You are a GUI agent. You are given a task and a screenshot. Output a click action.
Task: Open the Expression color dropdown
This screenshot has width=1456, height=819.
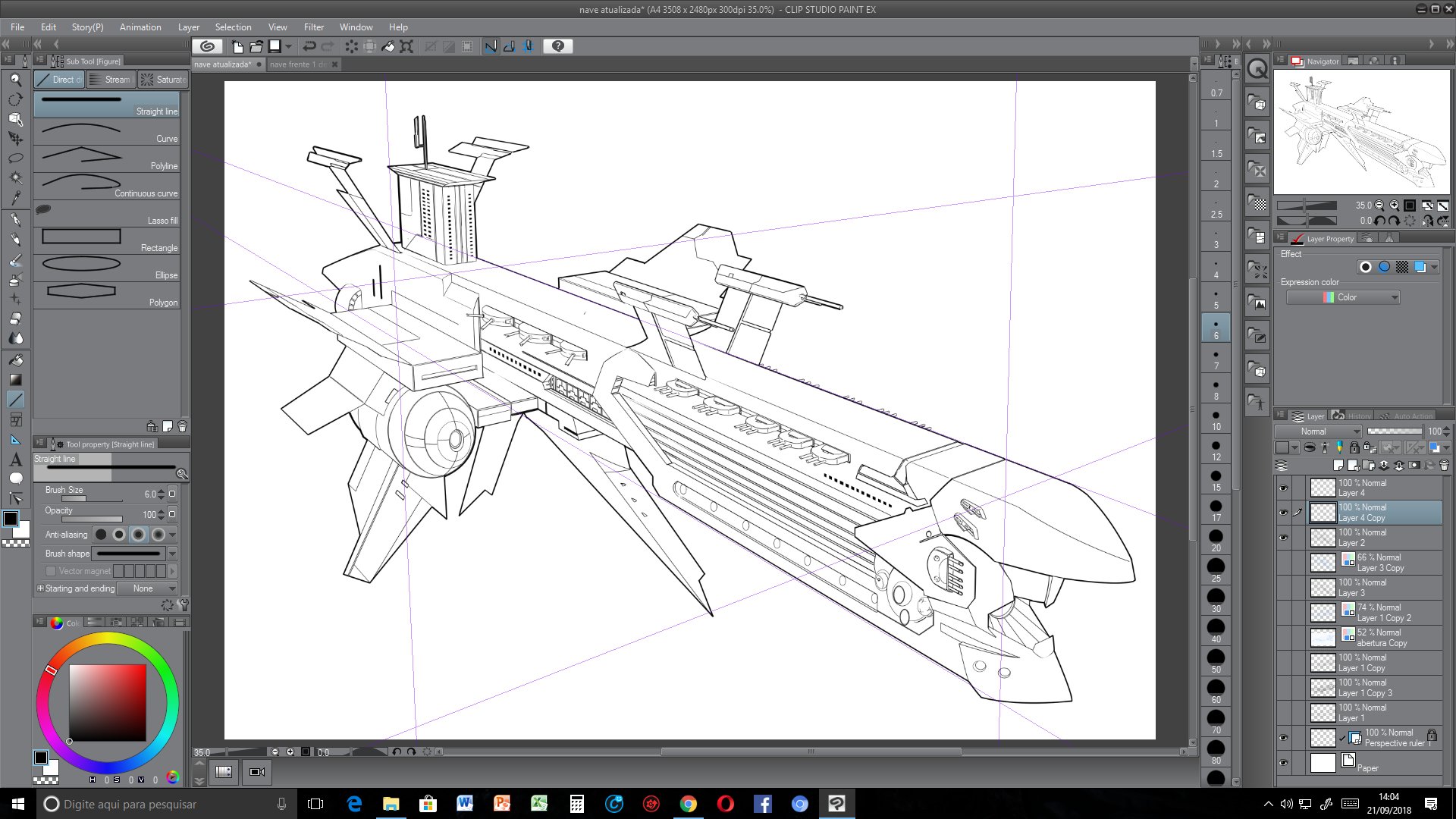1343,297
